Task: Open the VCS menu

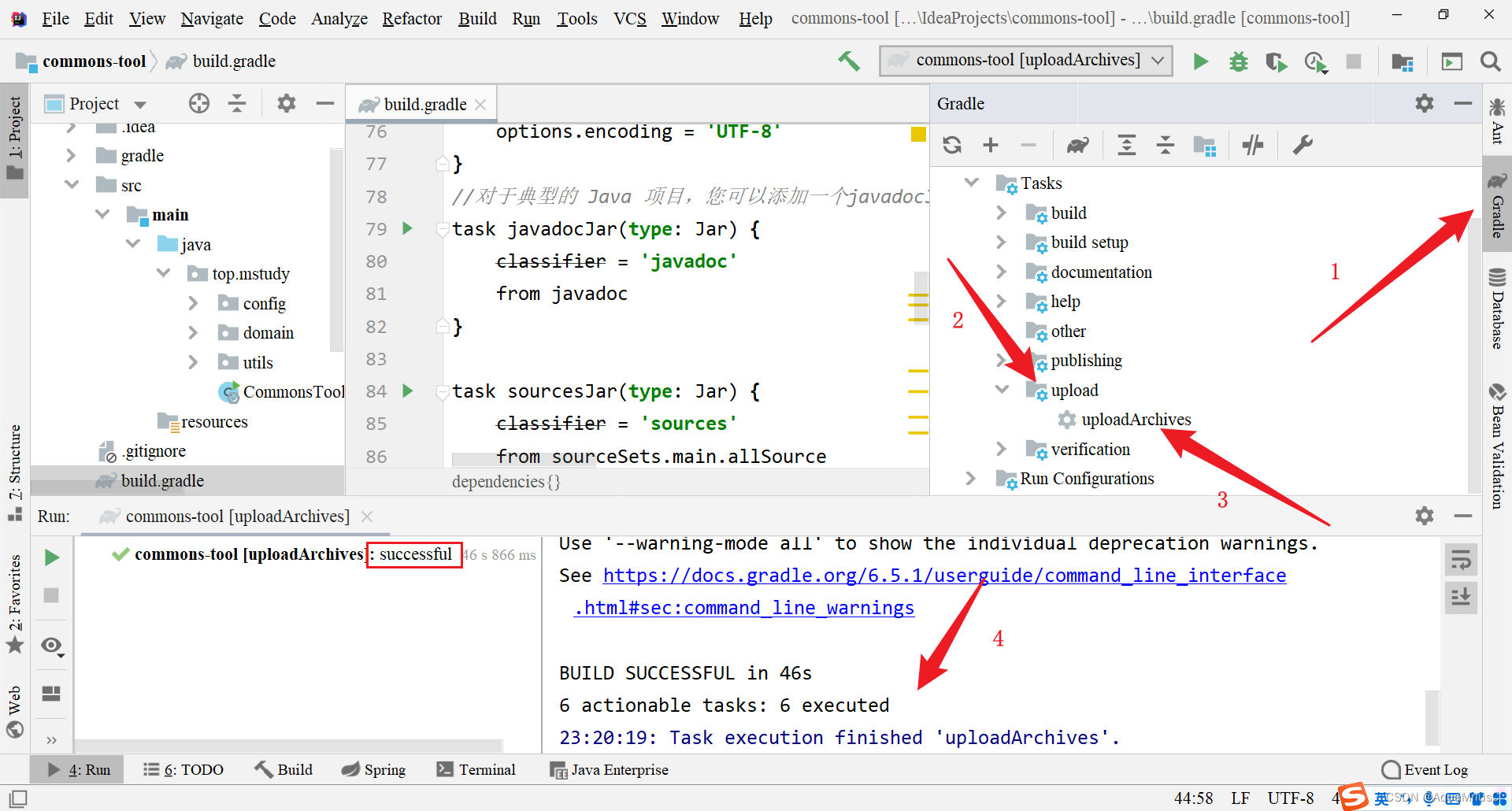Action: pos(630,18)
